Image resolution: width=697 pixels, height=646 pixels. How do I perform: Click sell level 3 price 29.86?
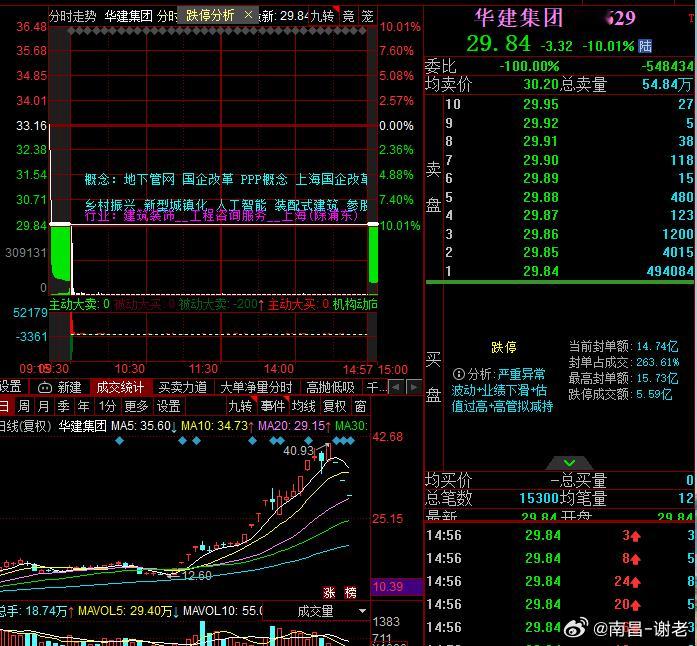(541, 234)
